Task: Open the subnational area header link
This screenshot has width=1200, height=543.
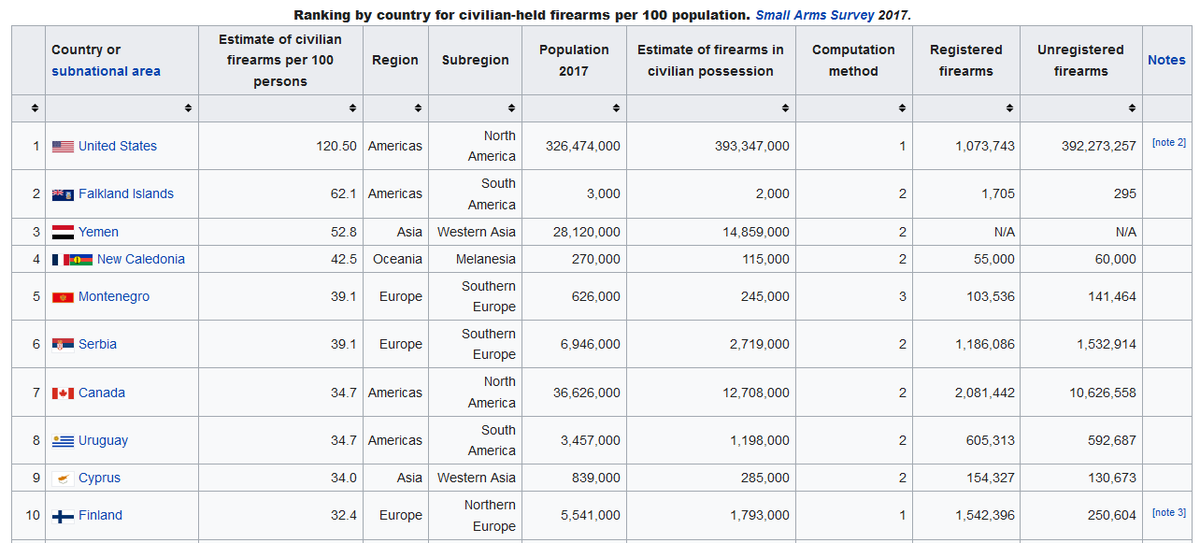Action: tap(106, 71)
